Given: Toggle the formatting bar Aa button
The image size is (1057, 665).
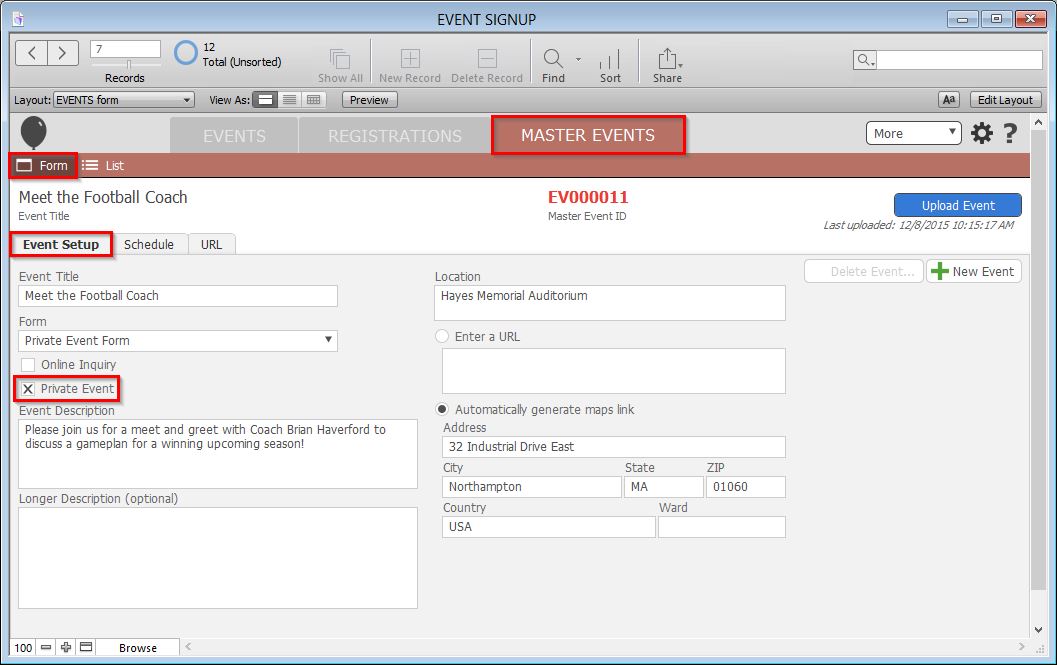Looking at the screenshot, I should pyautogui.click(x=949, y=100).
